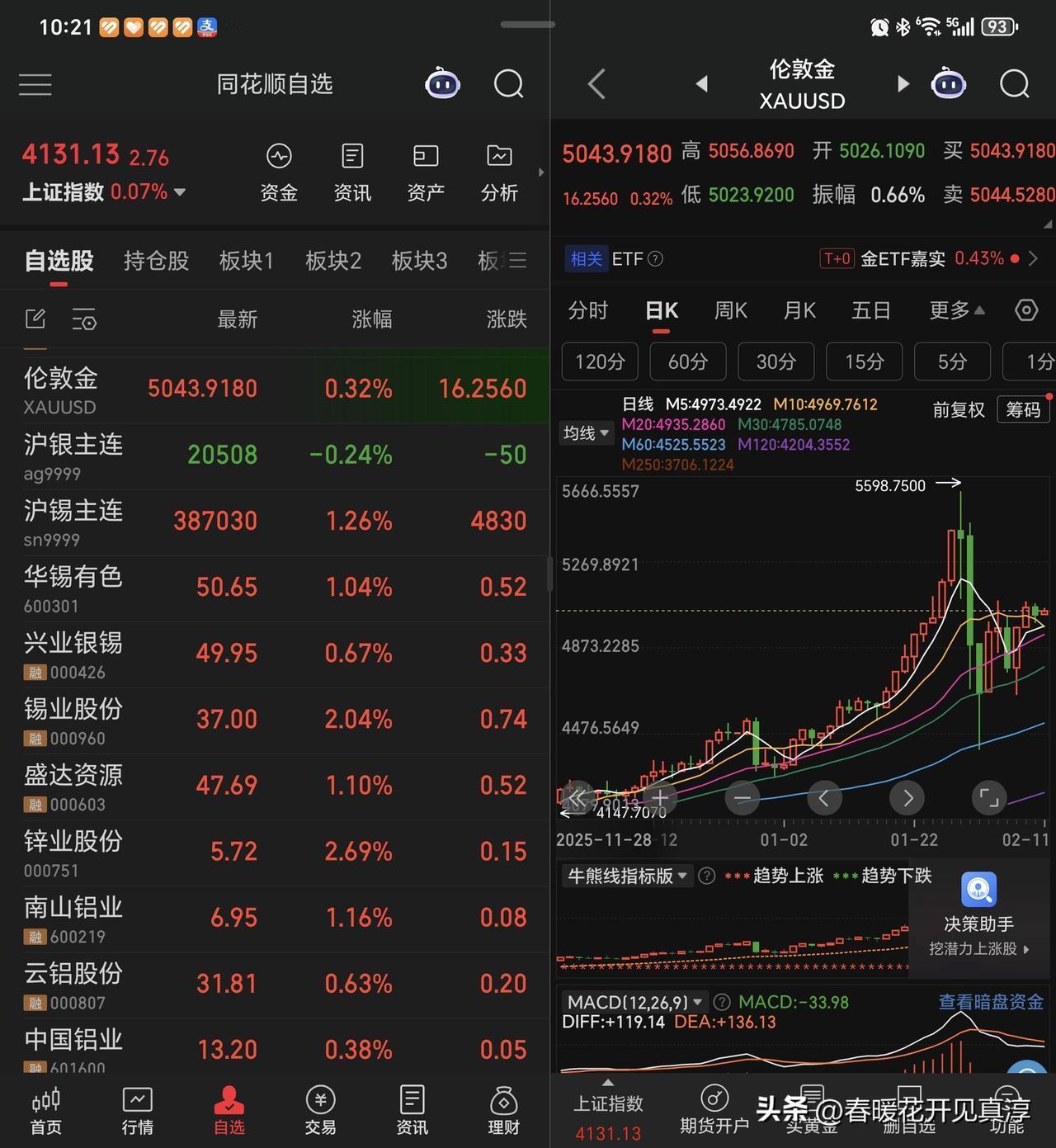1056x1148 pixels.
Task: Open search on the 伦敦金 page
Action: coord(1014,84)
